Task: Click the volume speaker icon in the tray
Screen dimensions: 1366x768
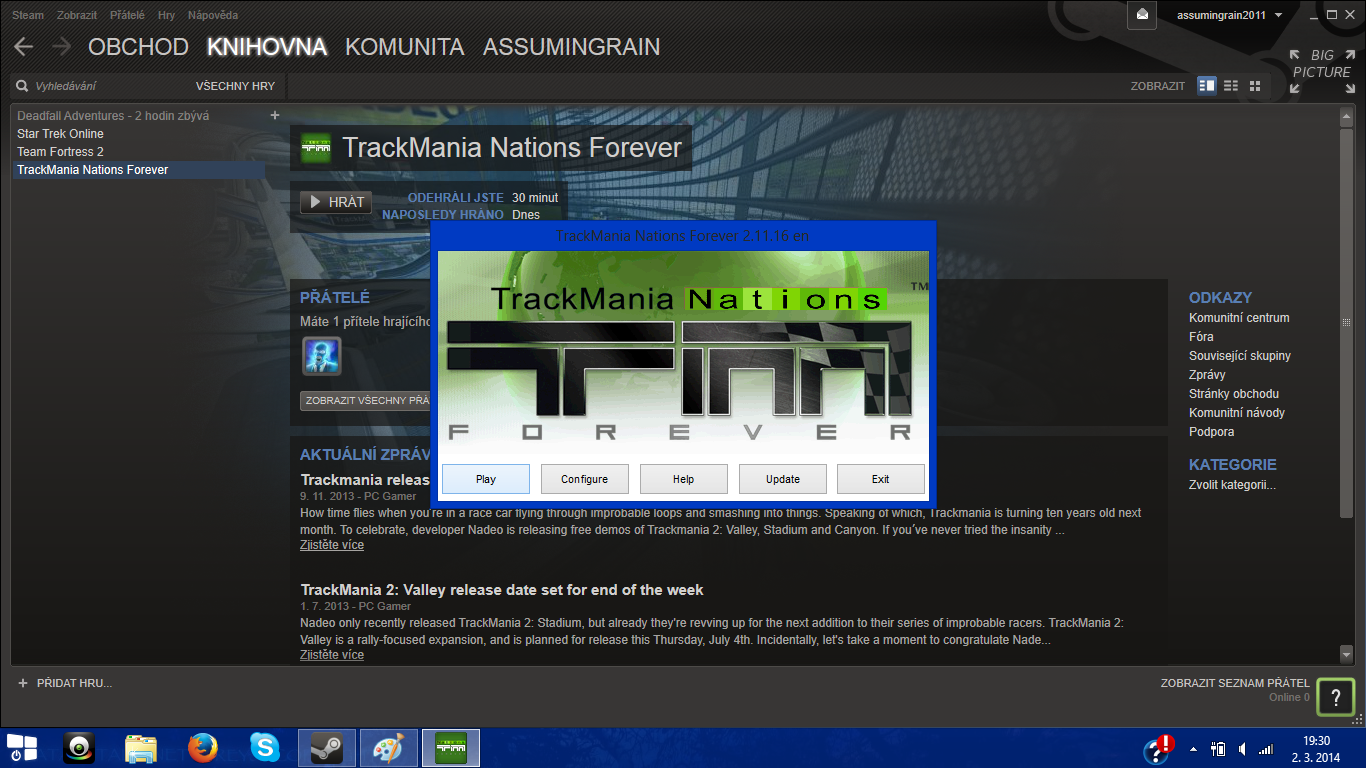Action: [x=1242, y=748]
